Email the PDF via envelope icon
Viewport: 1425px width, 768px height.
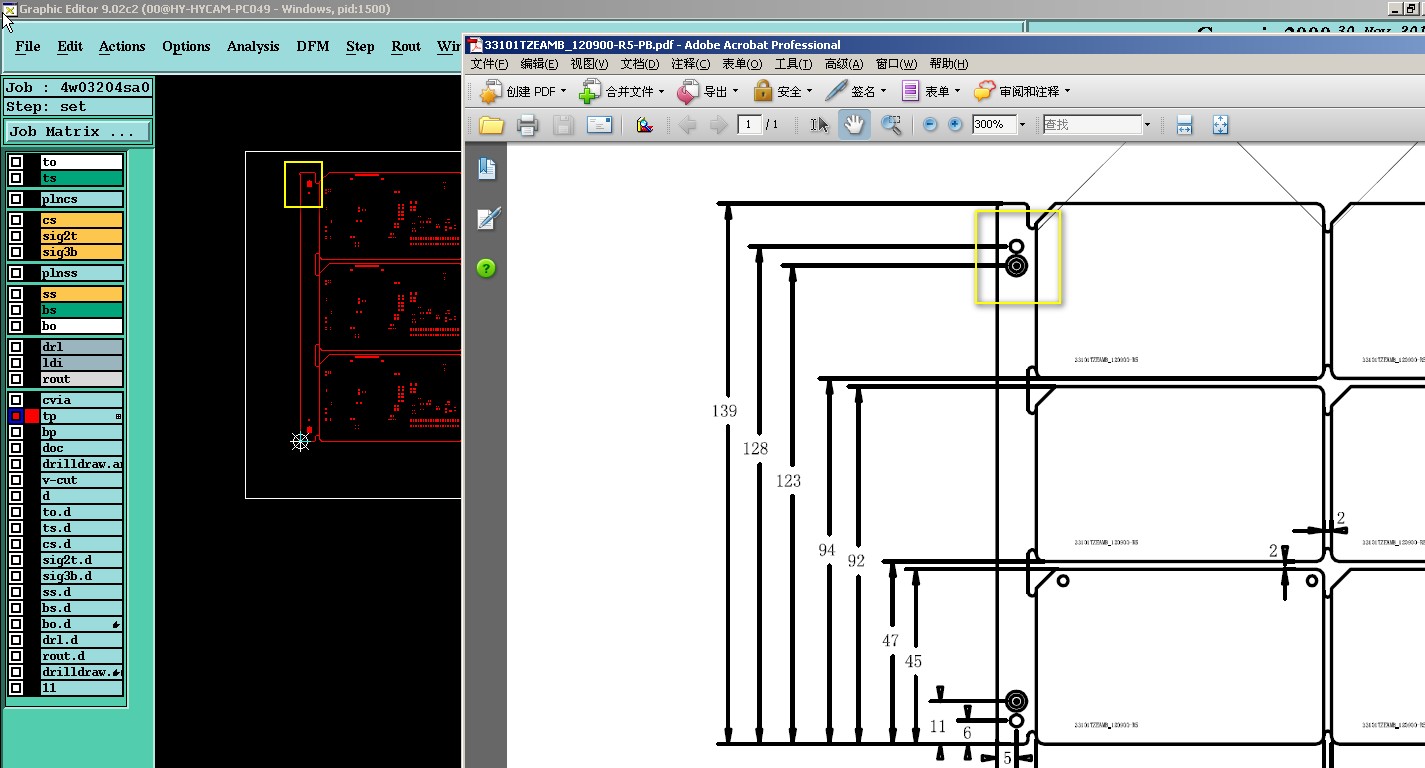point(599,125)
